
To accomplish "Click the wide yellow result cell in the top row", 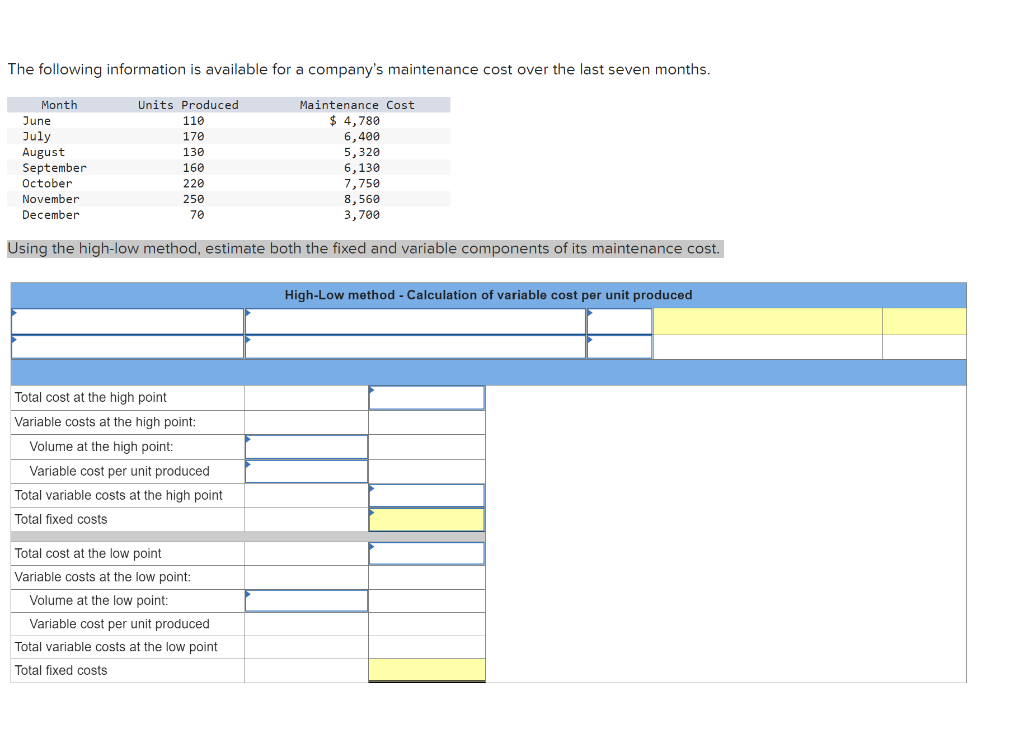I will [767, 321].
